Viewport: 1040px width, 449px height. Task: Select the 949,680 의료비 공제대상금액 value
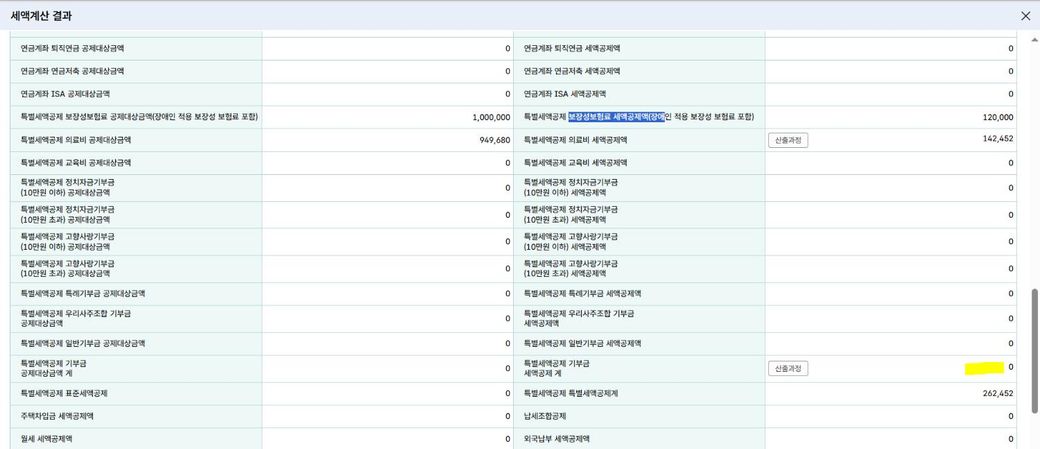(495, 141)
